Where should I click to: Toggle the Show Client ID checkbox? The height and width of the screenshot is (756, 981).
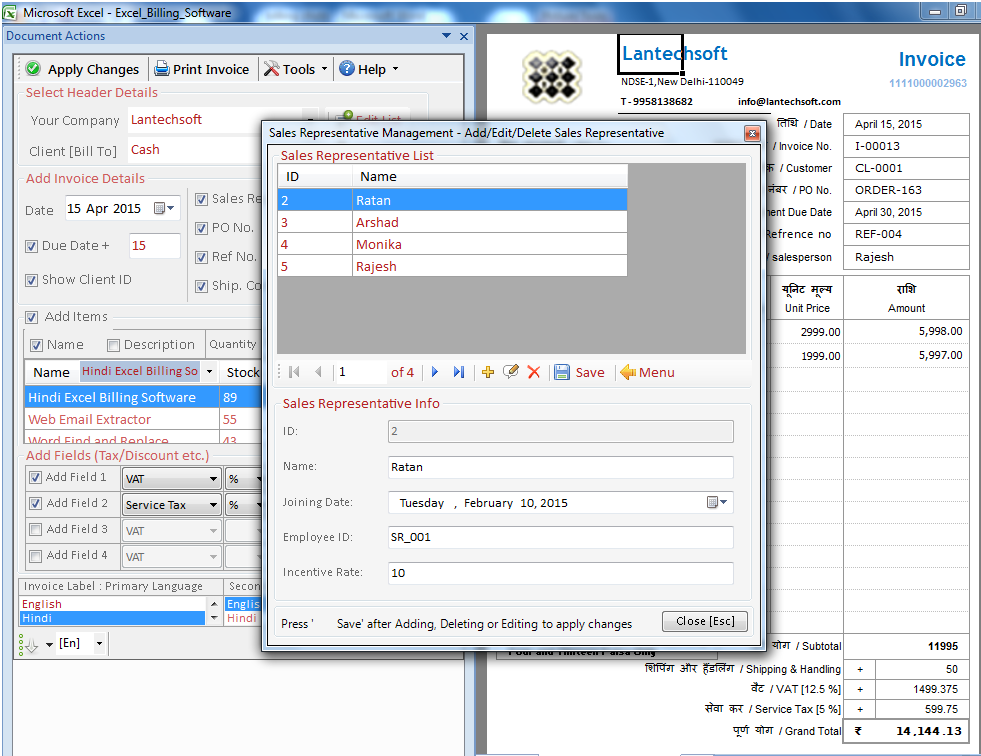coord(32,280)
